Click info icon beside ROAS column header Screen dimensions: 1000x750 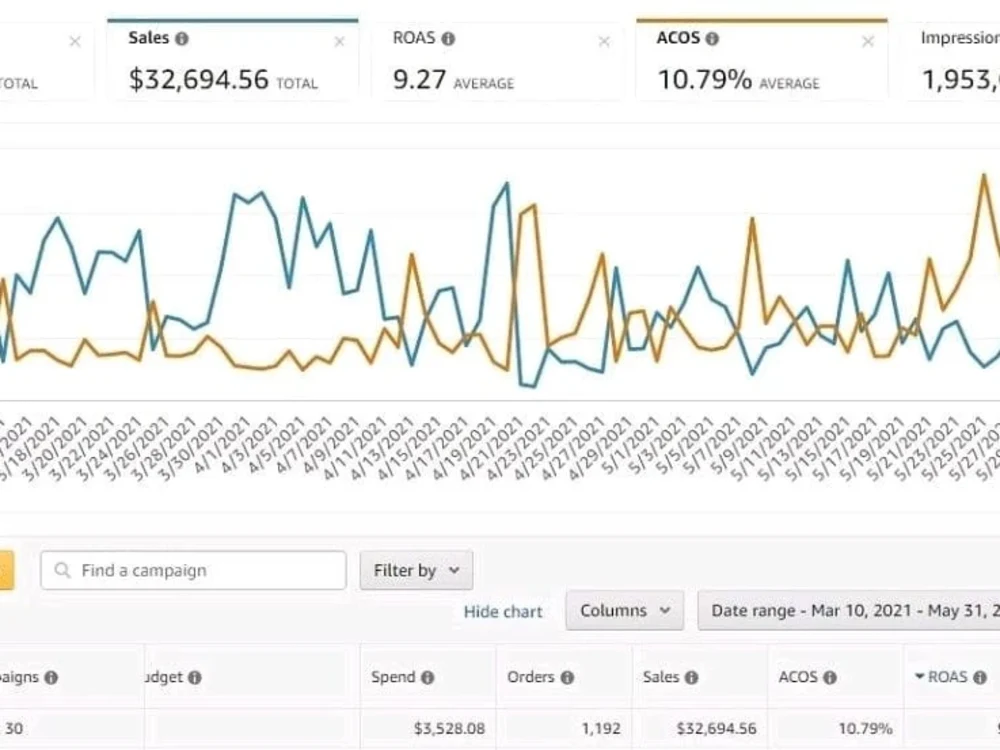[x=980, y=677]
